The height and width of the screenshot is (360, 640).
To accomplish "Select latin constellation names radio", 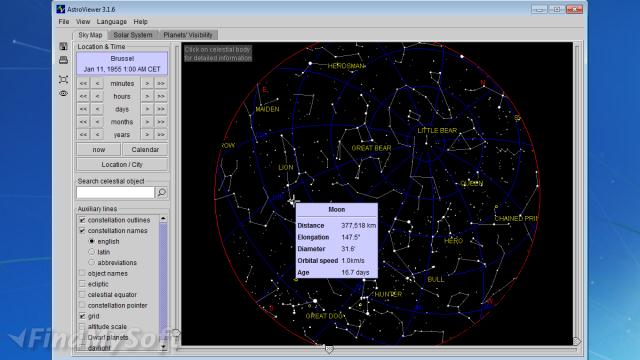I will point(91,252).
